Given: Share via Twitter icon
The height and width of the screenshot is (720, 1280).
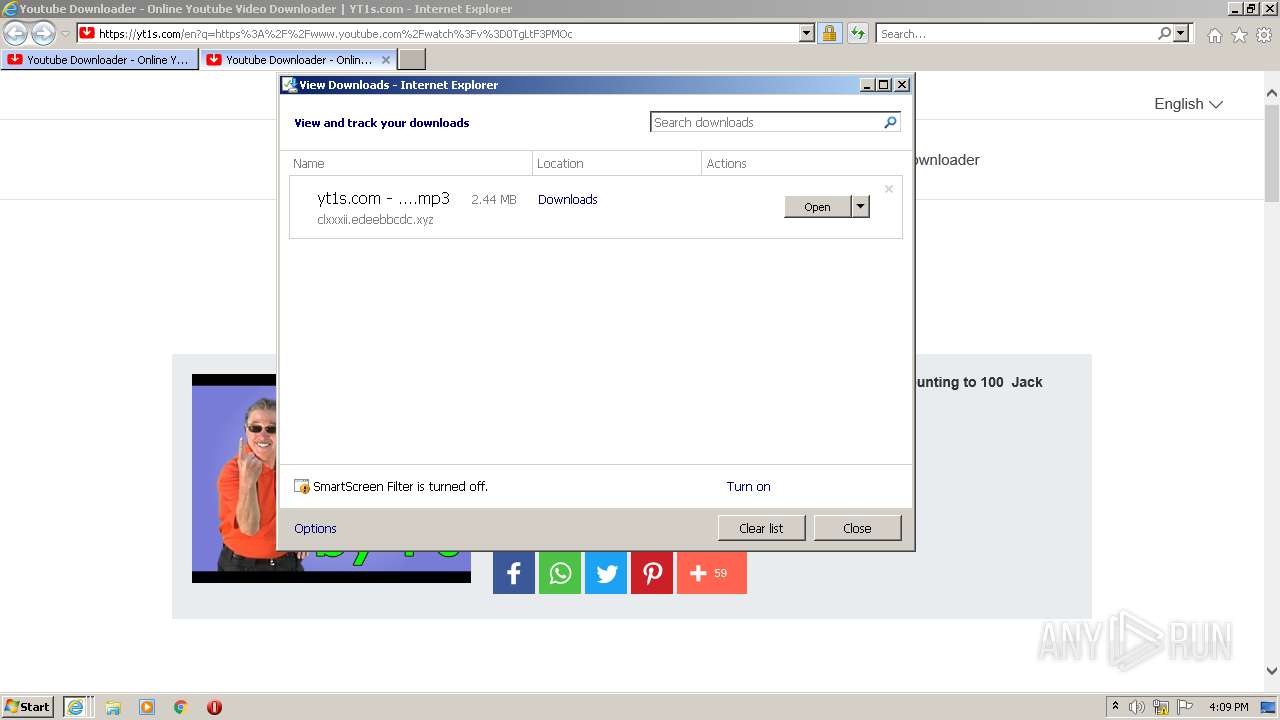Looking at the screenshot, I should (606, 573).
